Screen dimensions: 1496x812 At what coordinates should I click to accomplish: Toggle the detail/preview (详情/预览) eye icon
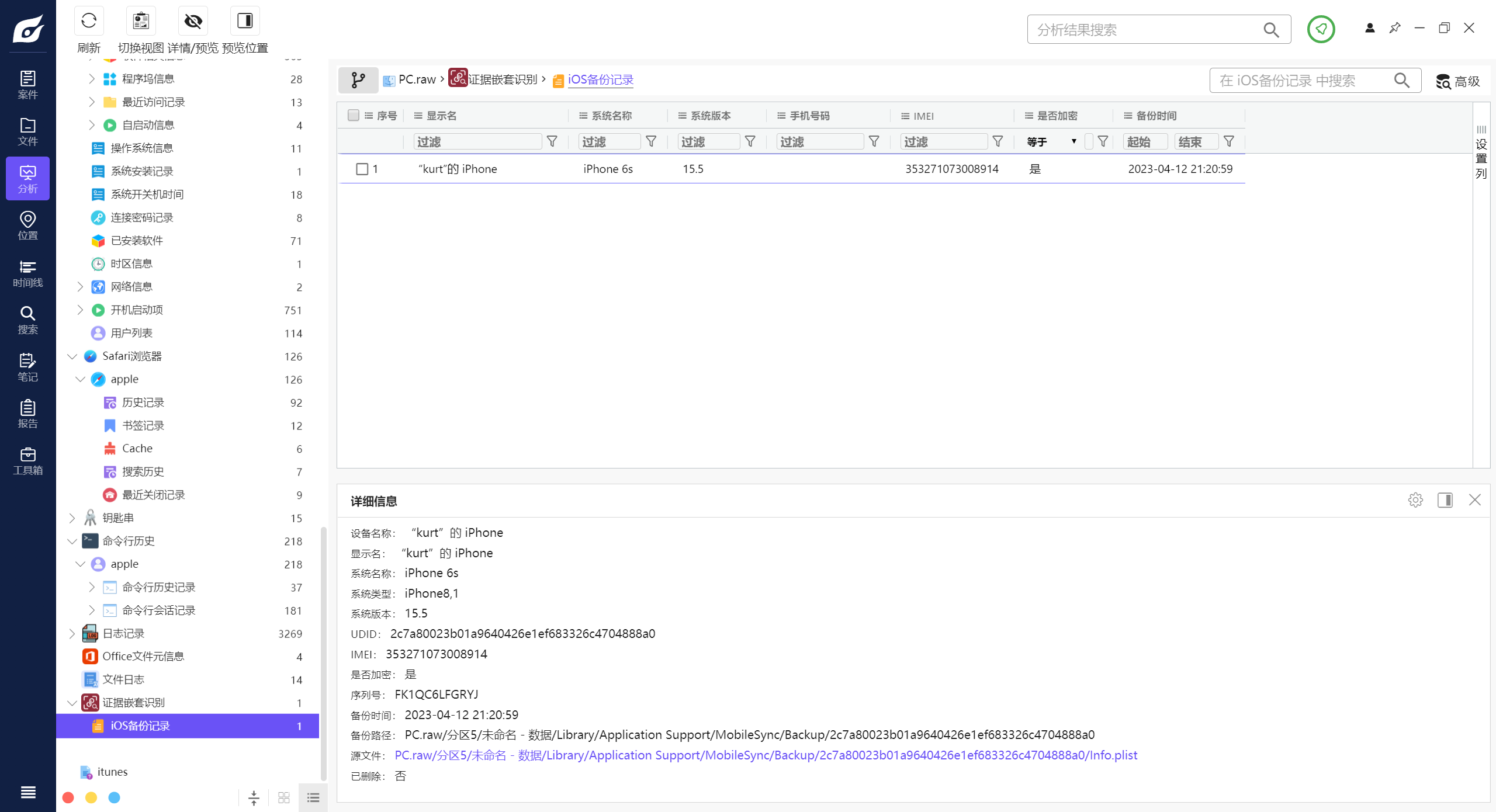click(x=193, y=22)
